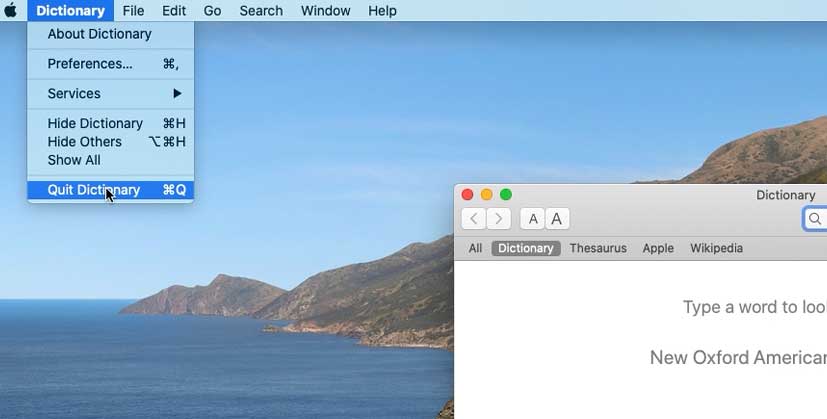
Task: Switch to the Wikipedia tab
Action: point(716,248)
